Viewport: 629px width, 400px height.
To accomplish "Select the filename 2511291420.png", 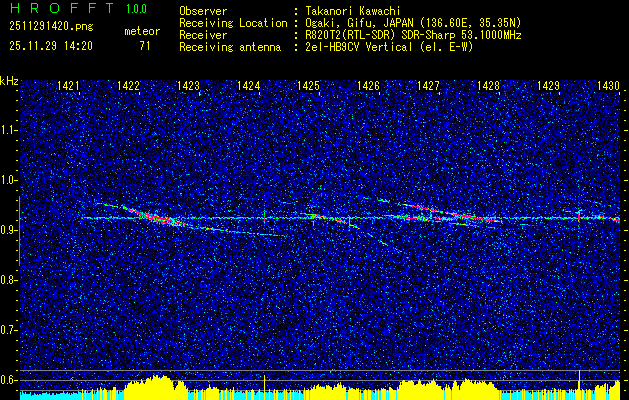I will [51, 27].
